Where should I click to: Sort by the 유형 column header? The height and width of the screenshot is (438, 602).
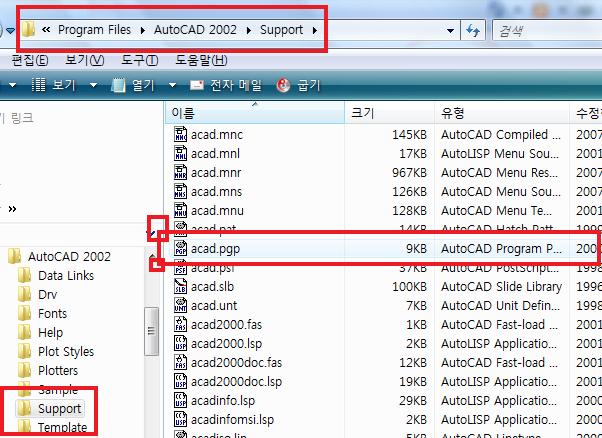pos(502,113)
